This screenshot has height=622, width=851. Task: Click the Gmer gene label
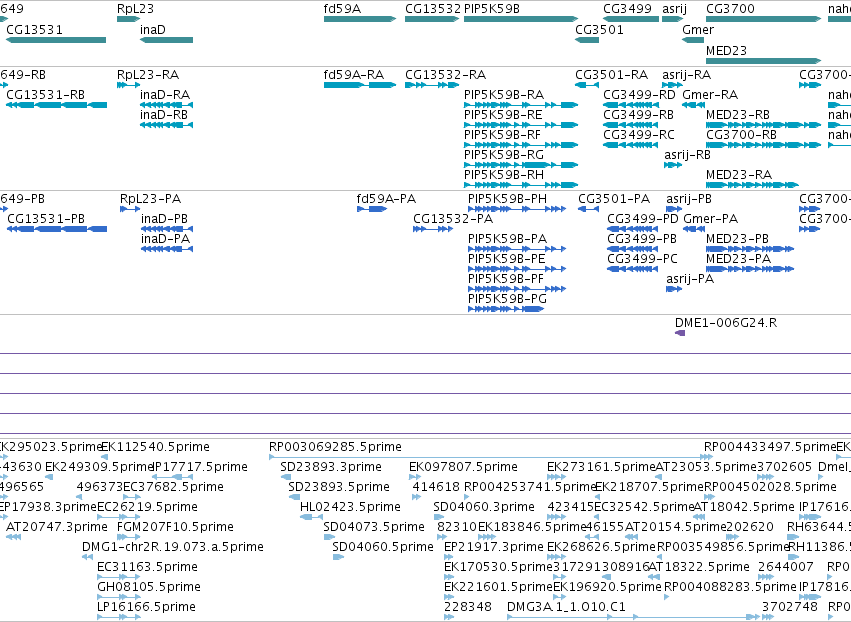698,29
